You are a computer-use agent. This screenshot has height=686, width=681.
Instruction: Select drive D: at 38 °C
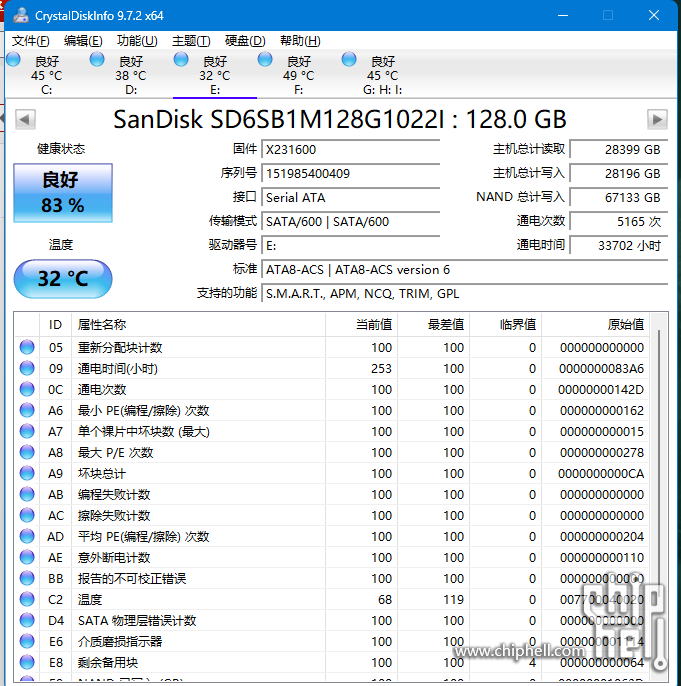click(130, 75)
